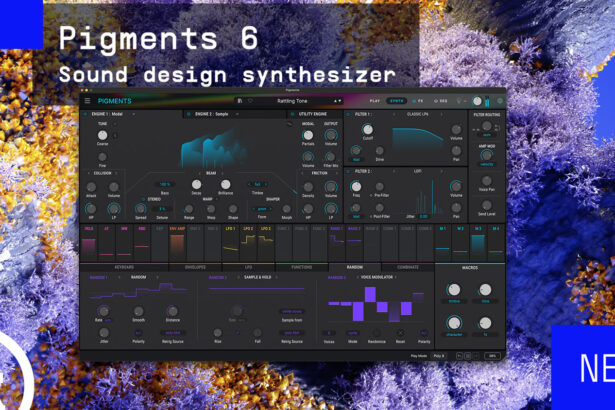
Task: Click the lightbulb sound design tips icon
Action: (459, 101)
